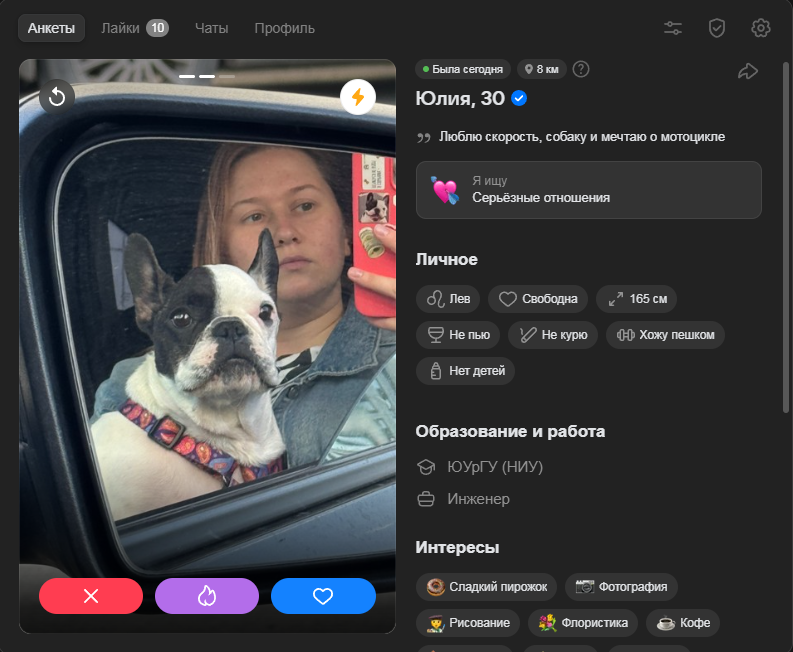Click the Фотография interest tag

tap(622, 586)
